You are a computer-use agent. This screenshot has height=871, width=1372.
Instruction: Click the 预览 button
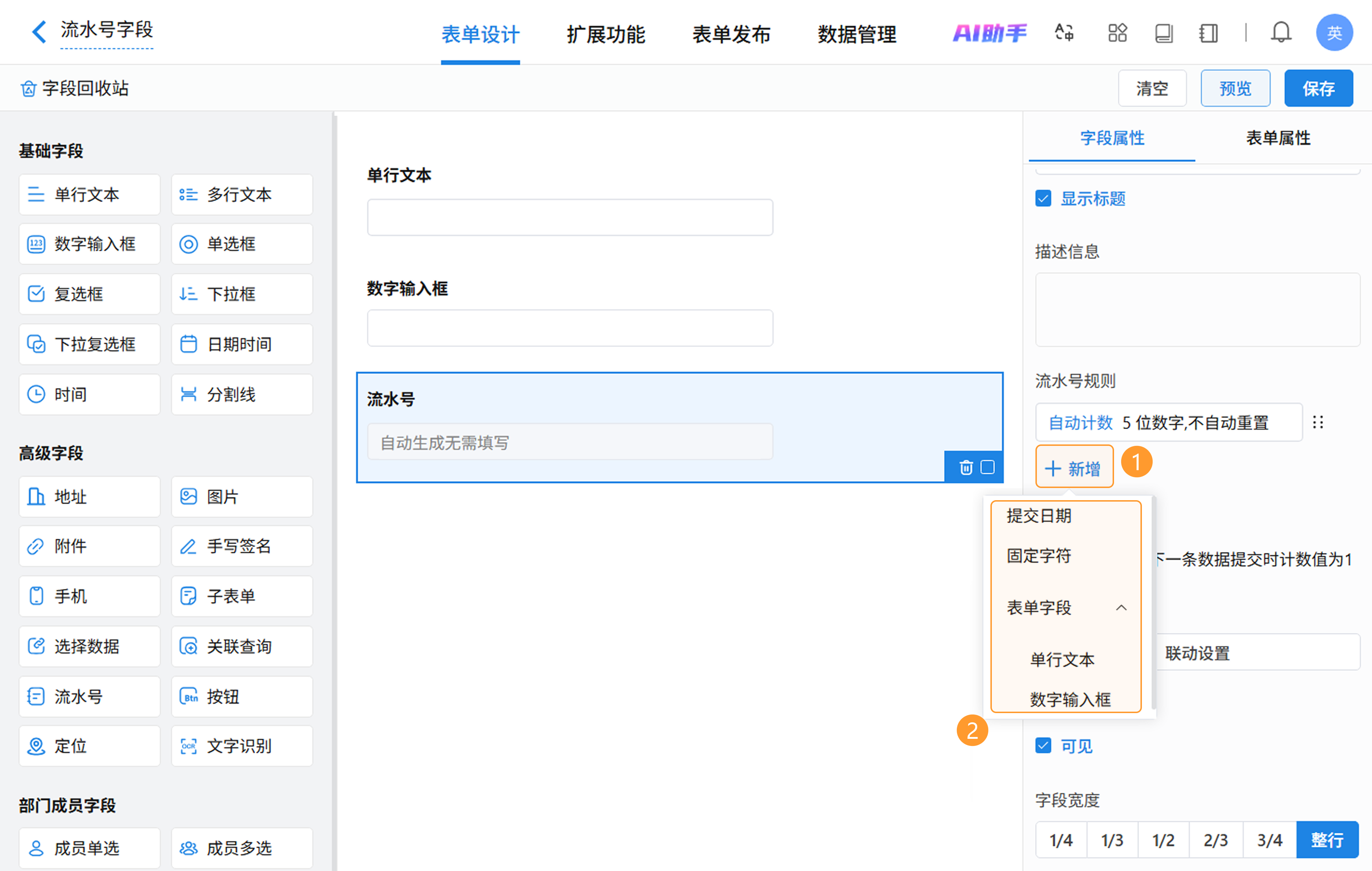pos(1235,88)
